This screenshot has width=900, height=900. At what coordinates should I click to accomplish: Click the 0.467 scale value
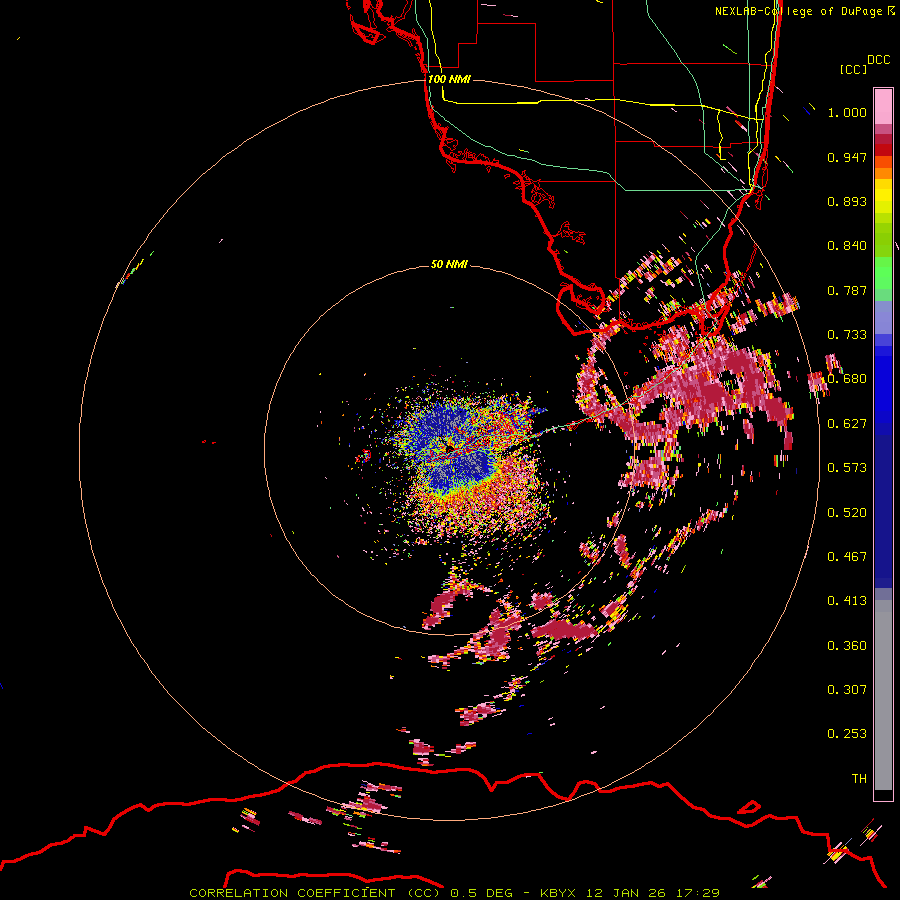point(847,557)
